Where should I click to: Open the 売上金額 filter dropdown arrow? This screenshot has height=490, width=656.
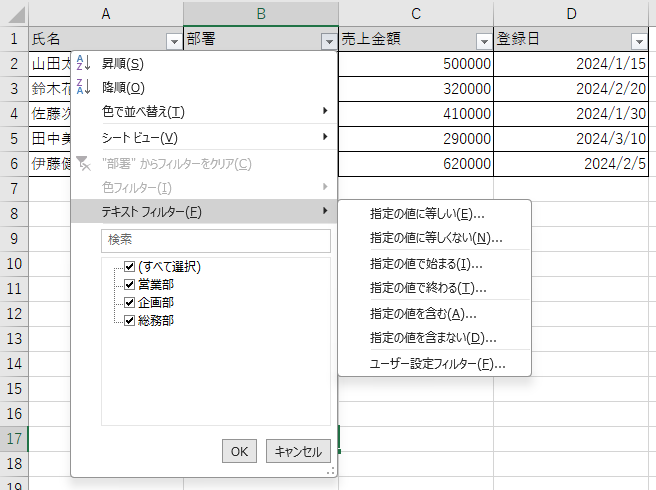tap(484, 41)
